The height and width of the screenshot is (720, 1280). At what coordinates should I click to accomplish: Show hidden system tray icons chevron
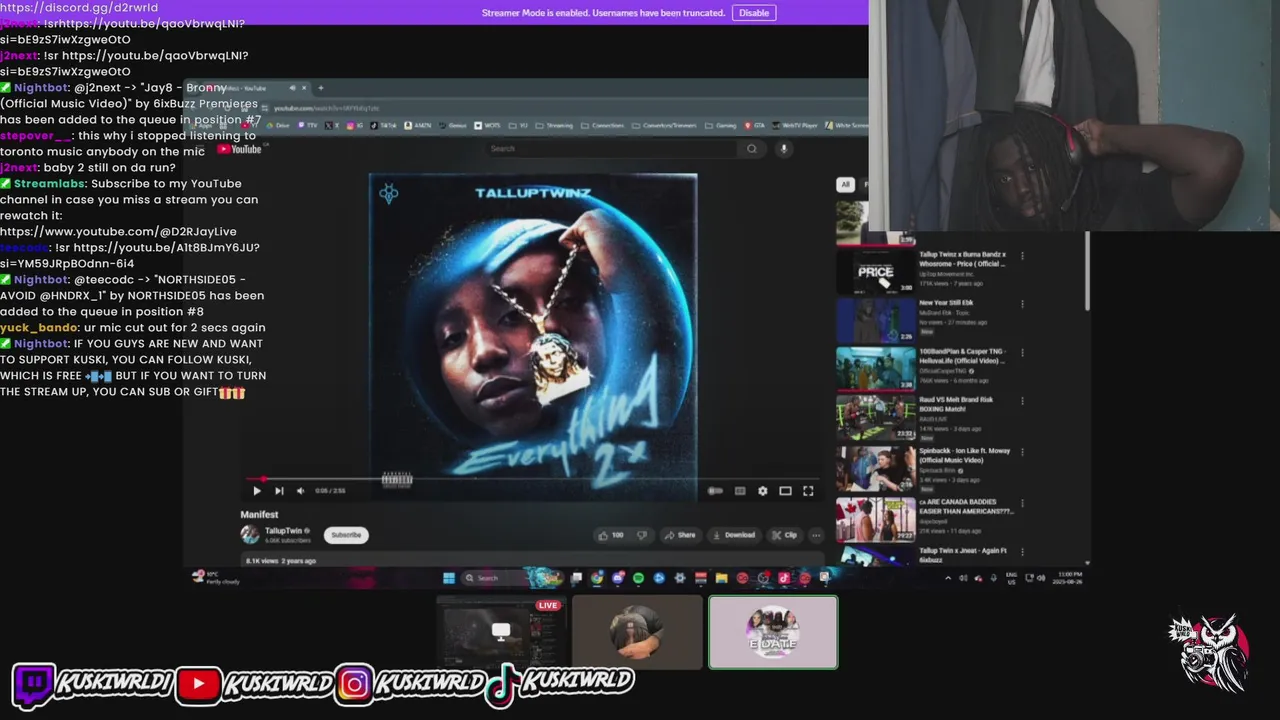(949, 578)
